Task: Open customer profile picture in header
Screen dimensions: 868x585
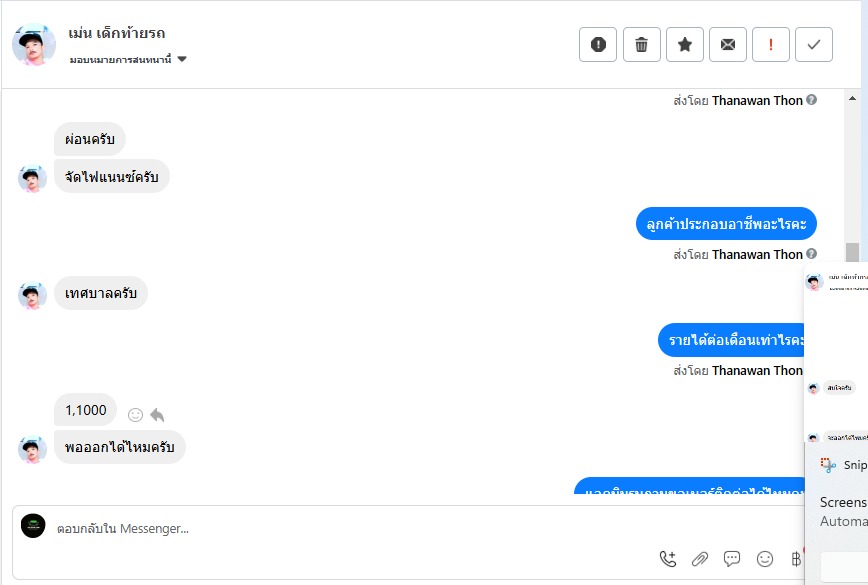Action: pos(34,45)
